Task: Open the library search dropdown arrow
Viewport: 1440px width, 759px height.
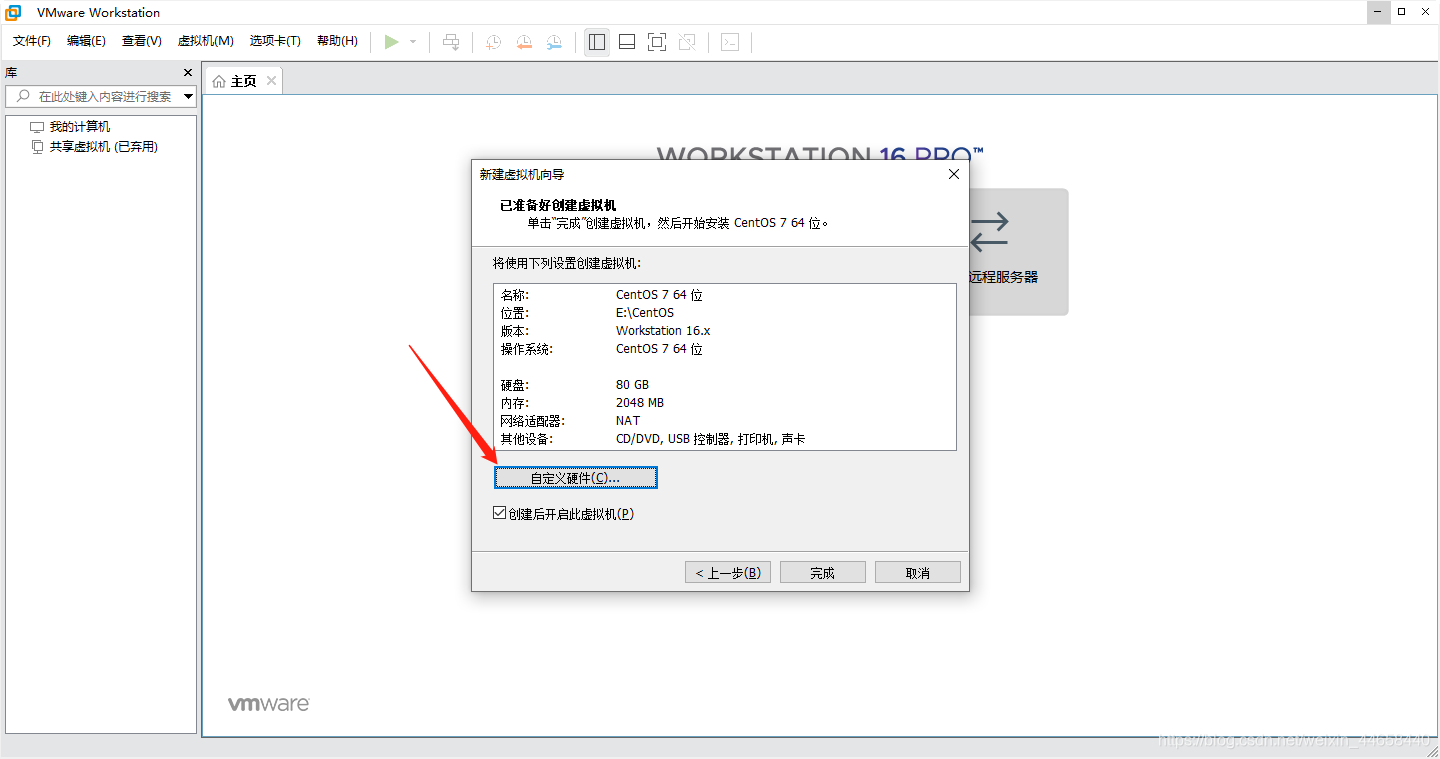Action: pyautogui.click(x=188, y=97)
